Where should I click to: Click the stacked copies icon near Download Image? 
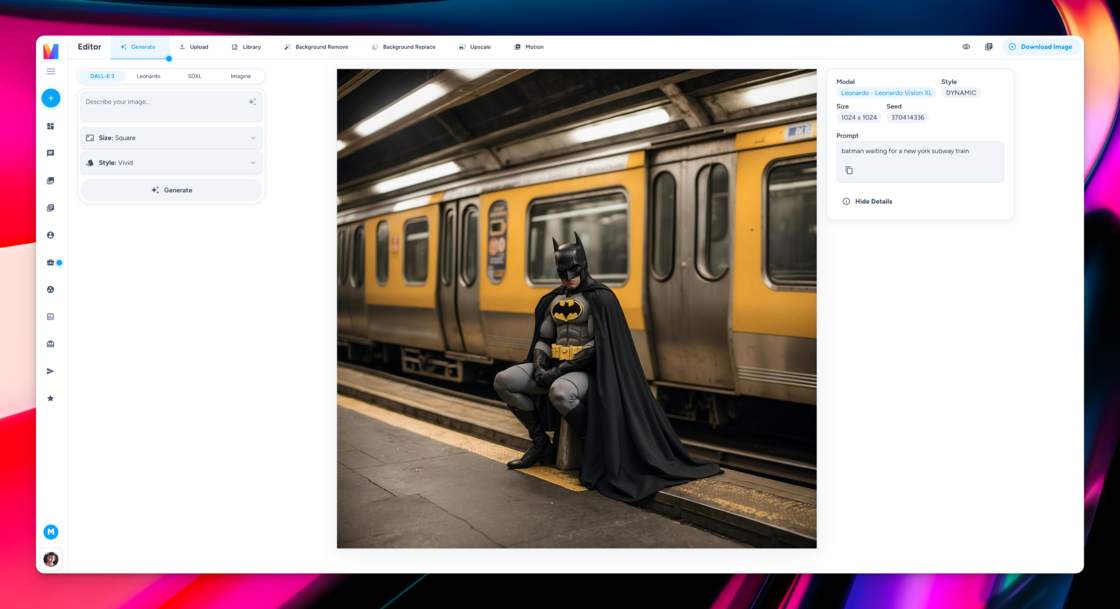(989, 47)
